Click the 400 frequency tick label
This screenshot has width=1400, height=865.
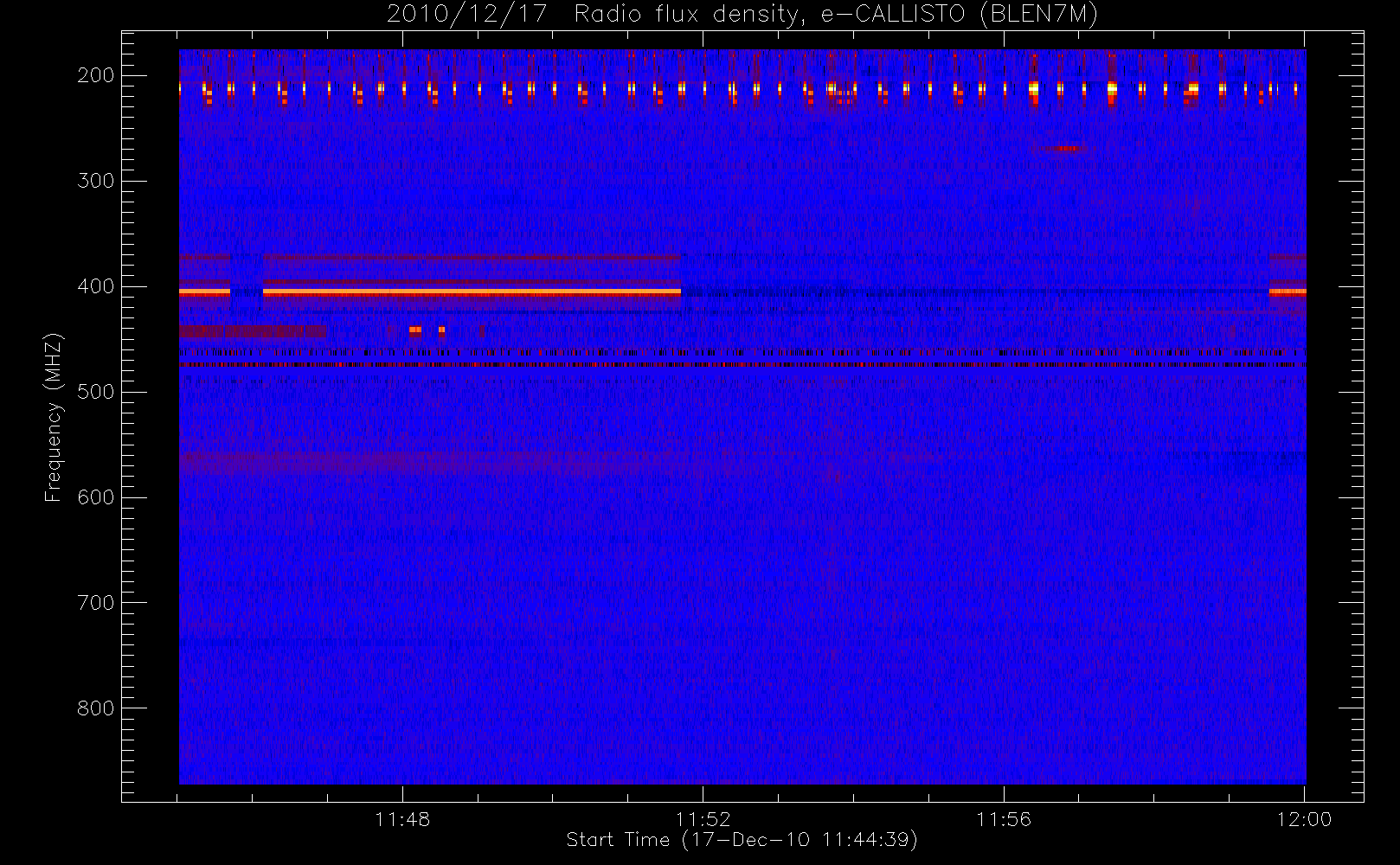coord(96,286)
